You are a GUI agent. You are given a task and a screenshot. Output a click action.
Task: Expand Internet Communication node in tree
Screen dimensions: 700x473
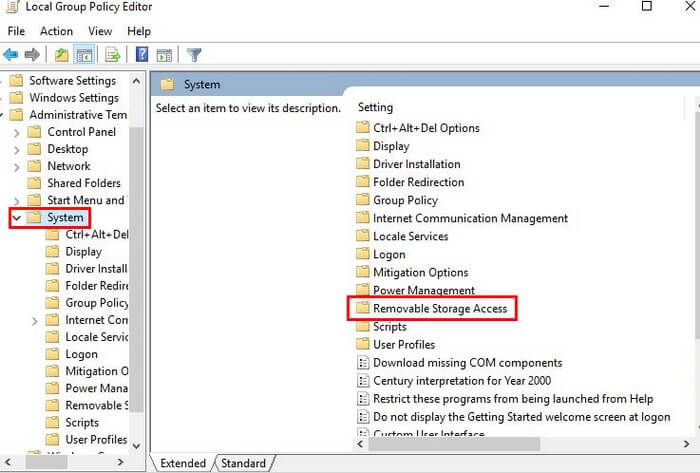click(35, 321)
